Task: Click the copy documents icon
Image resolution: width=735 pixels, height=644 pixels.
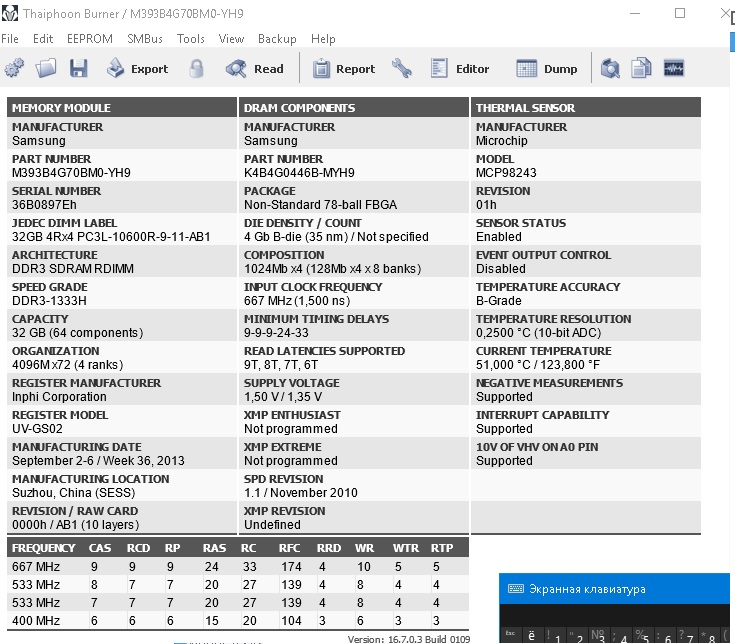Action: click(641, 68)
